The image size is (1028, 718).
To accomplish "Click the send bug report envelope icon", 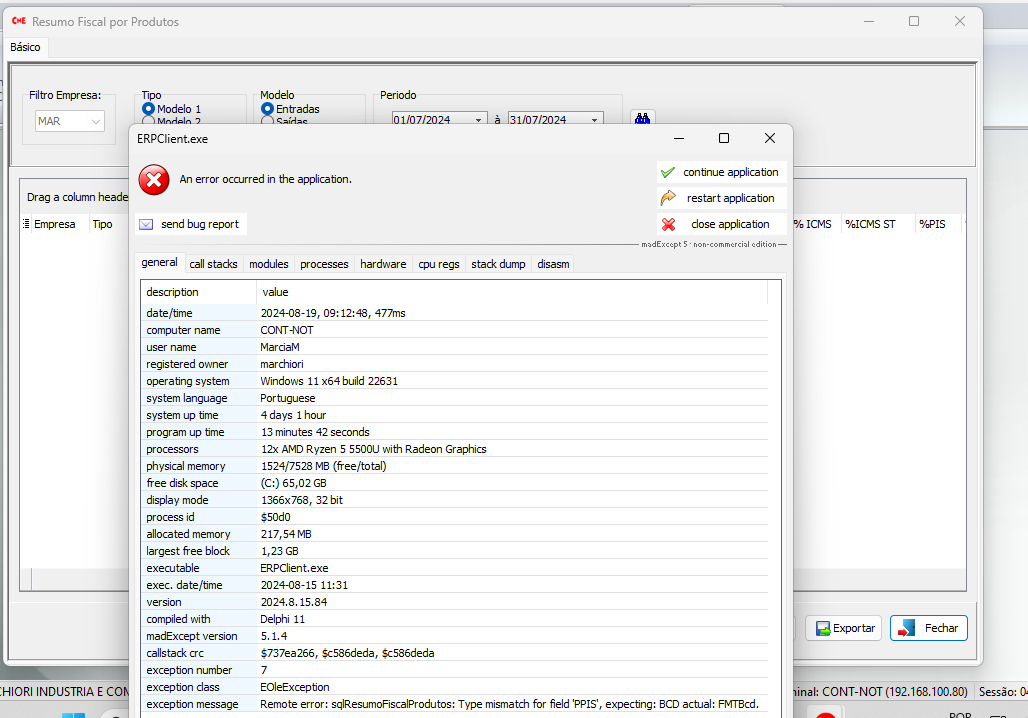I will coord(146,224).
